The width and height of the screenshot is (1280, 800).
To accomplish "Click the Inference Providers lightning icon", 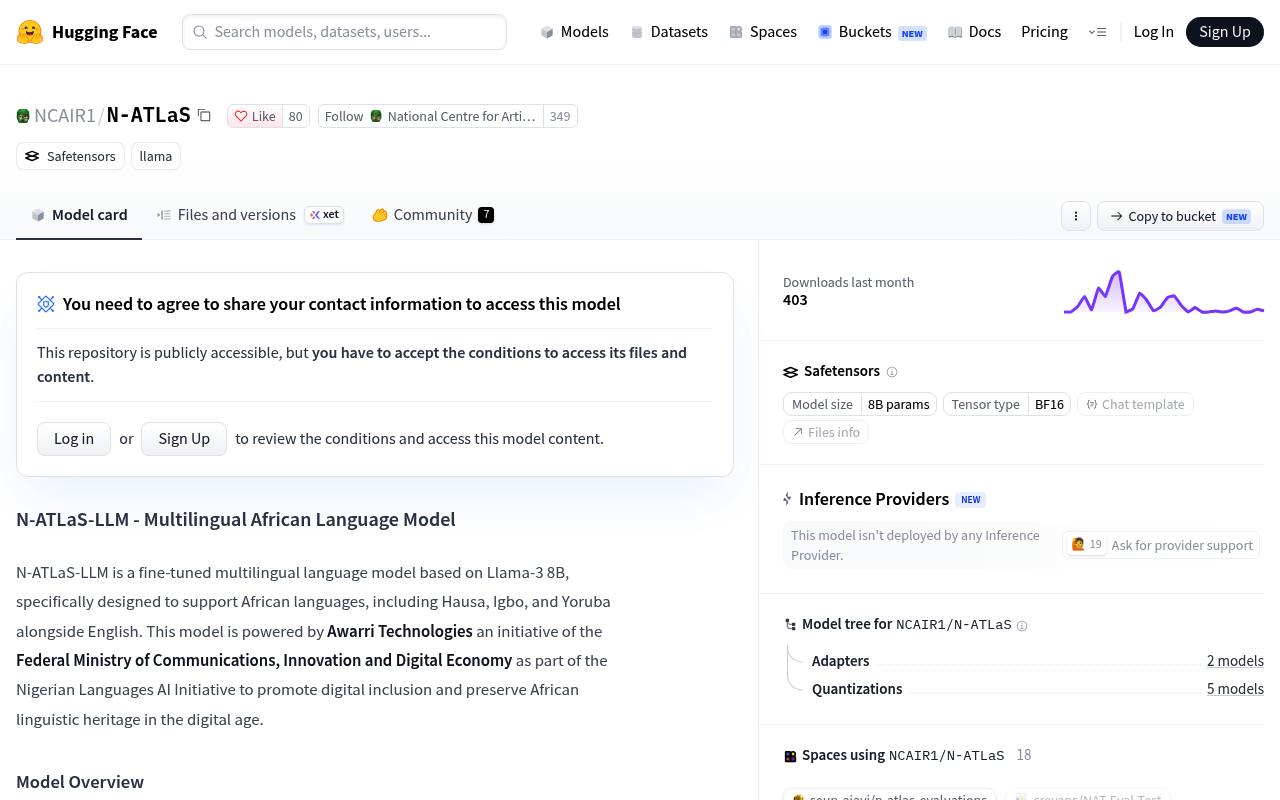I will click(788, 499).
